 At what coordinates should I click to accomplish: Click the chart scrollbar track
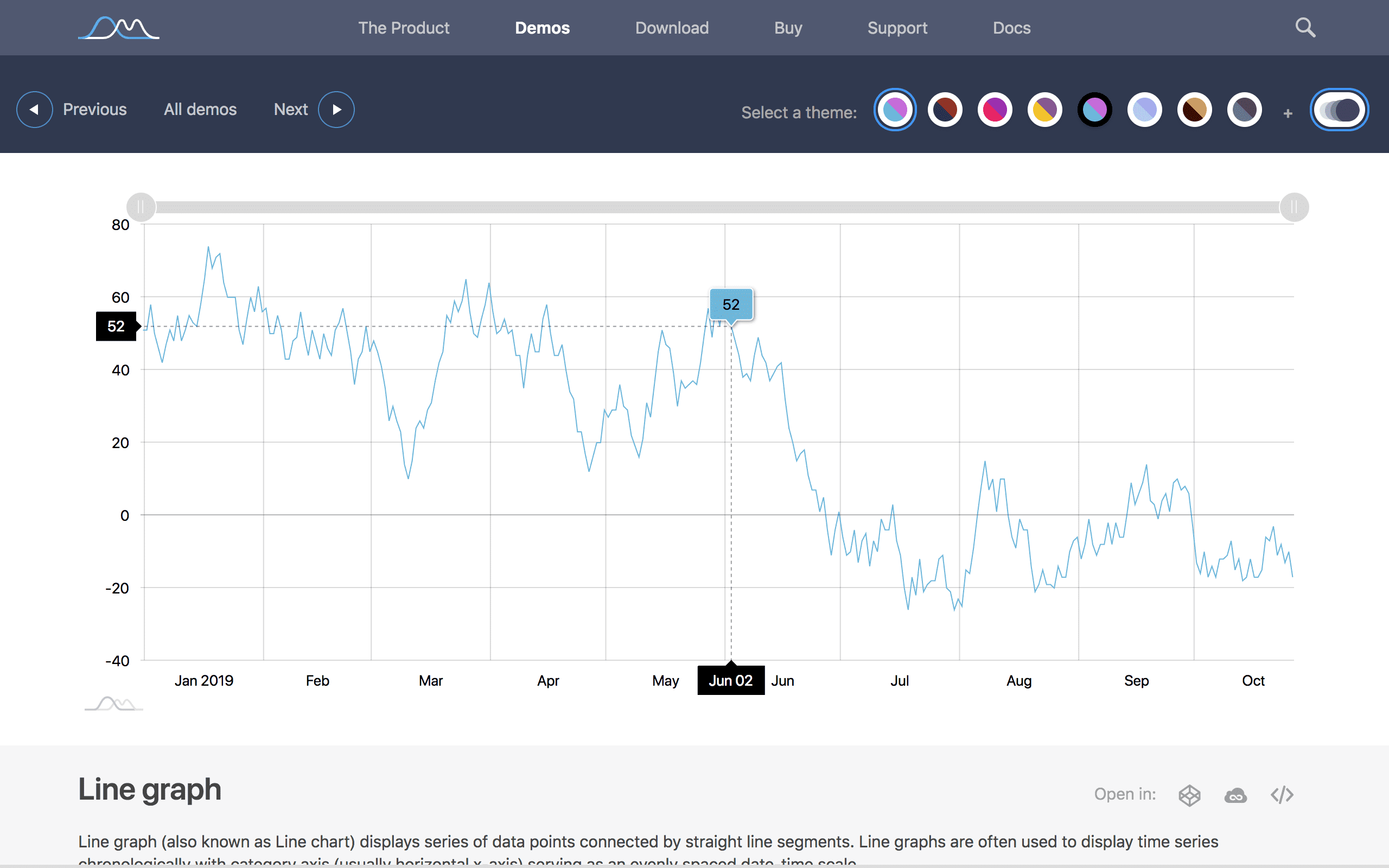[717, 207]
